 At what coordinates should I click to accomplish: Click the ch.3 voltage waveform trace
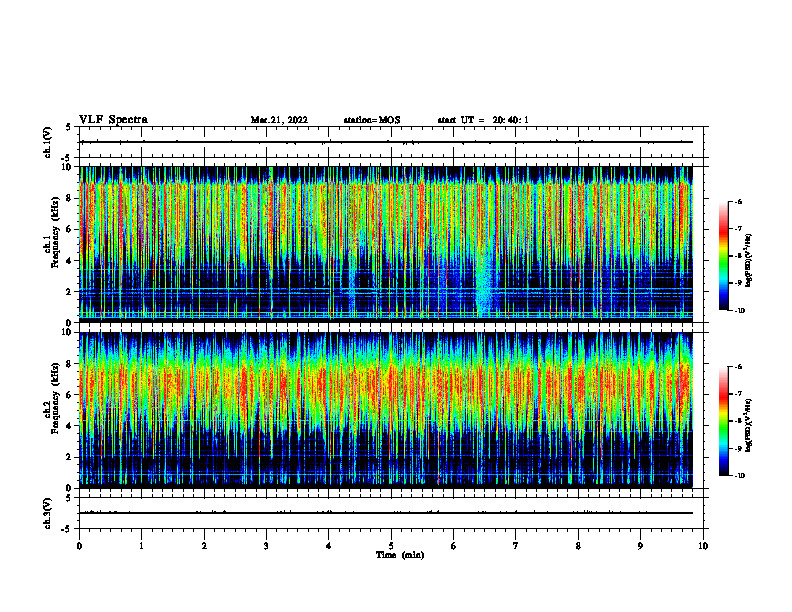pos(386,513)
